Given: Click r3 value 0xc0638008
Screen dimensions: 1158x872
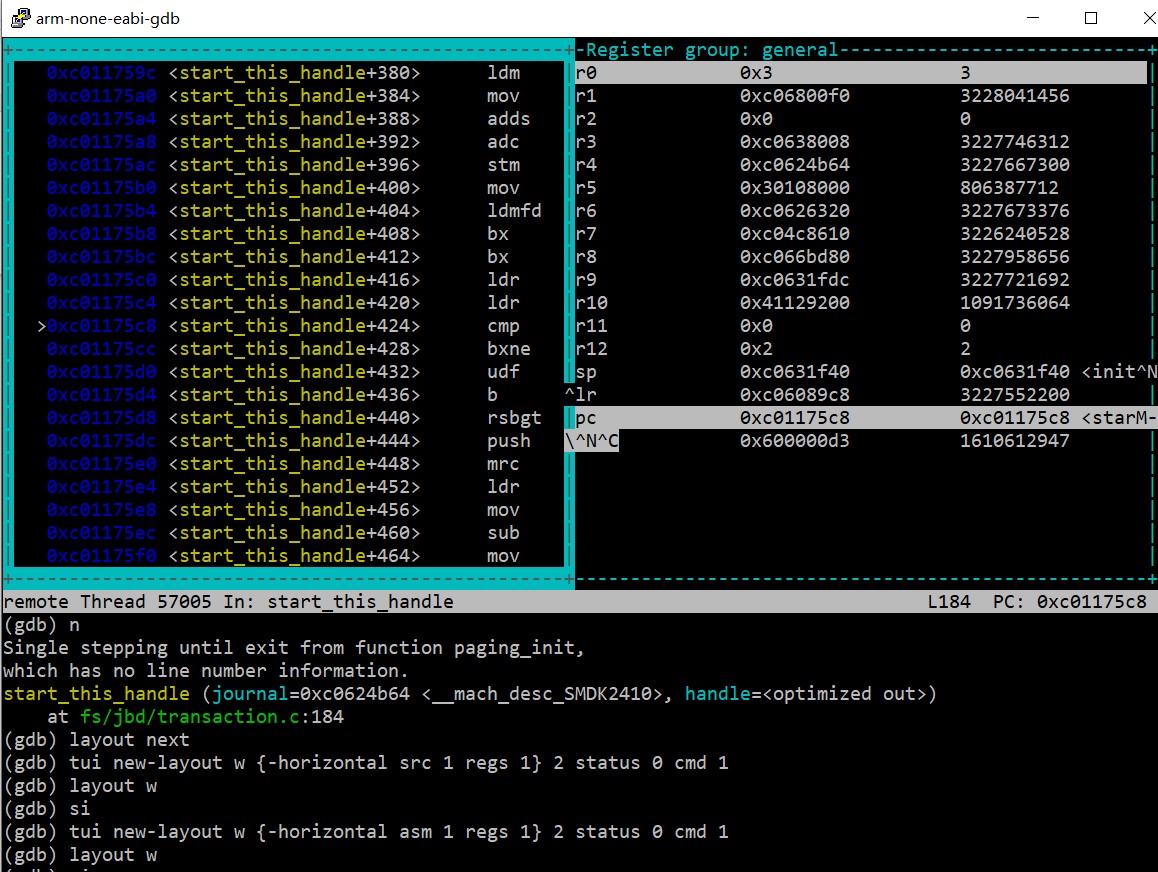Looking at the screenshot, I should [x=795, y=142].
